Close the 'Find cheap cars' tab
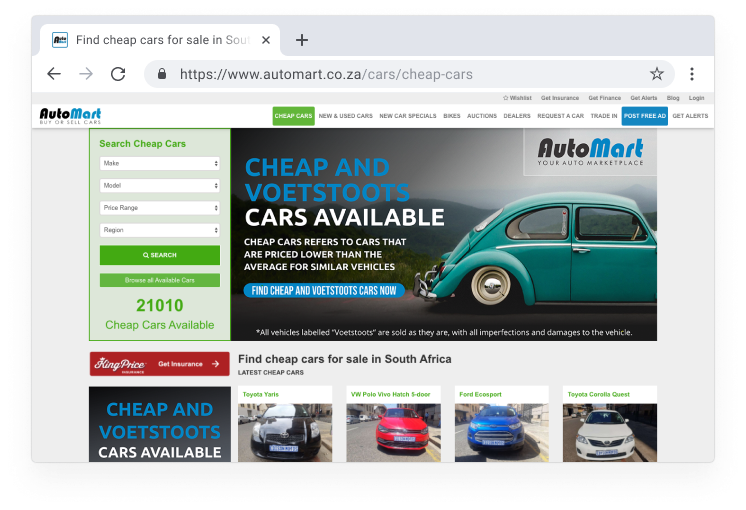 (266, 40)
